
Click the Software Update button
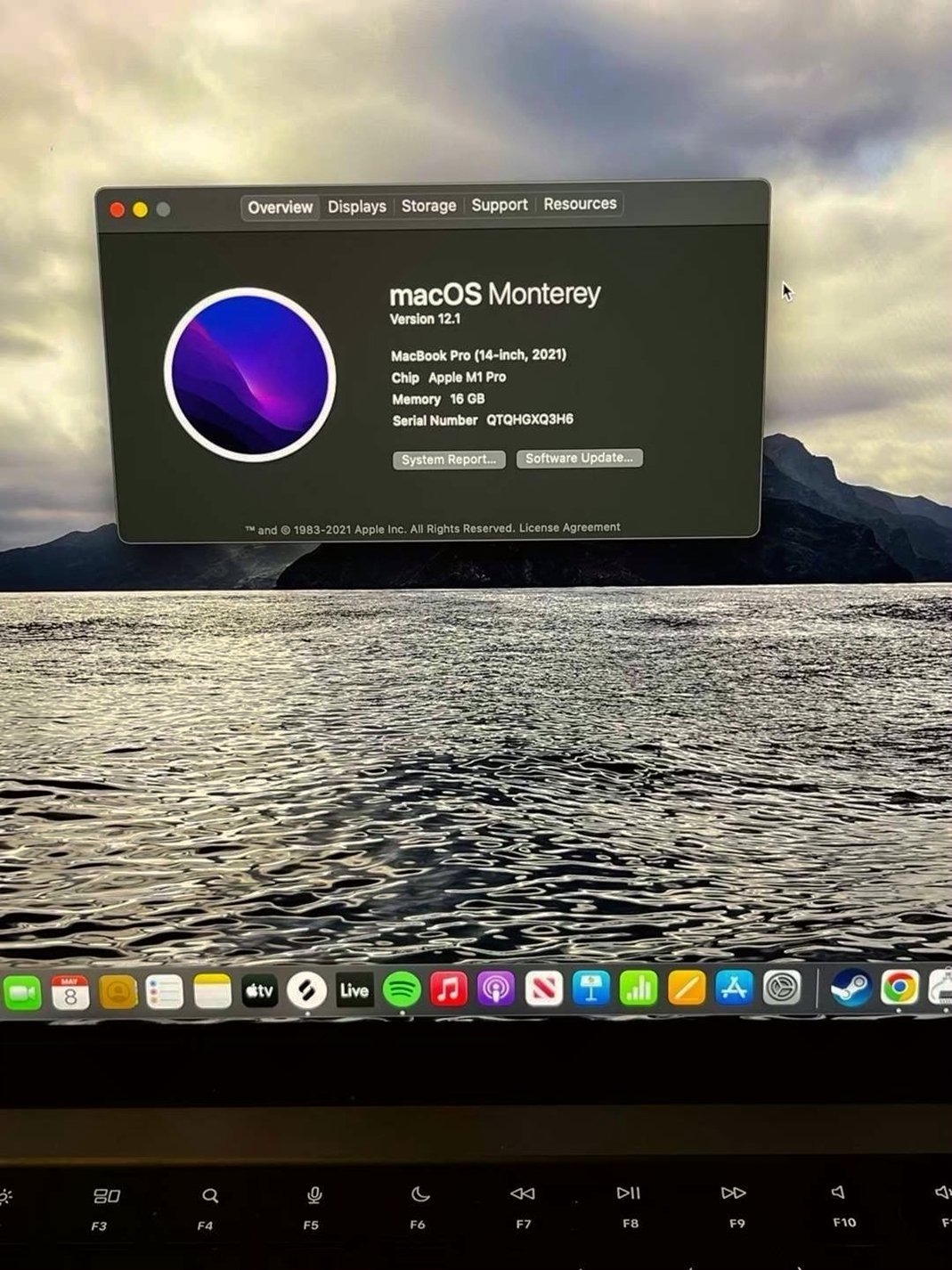[579, 458]
